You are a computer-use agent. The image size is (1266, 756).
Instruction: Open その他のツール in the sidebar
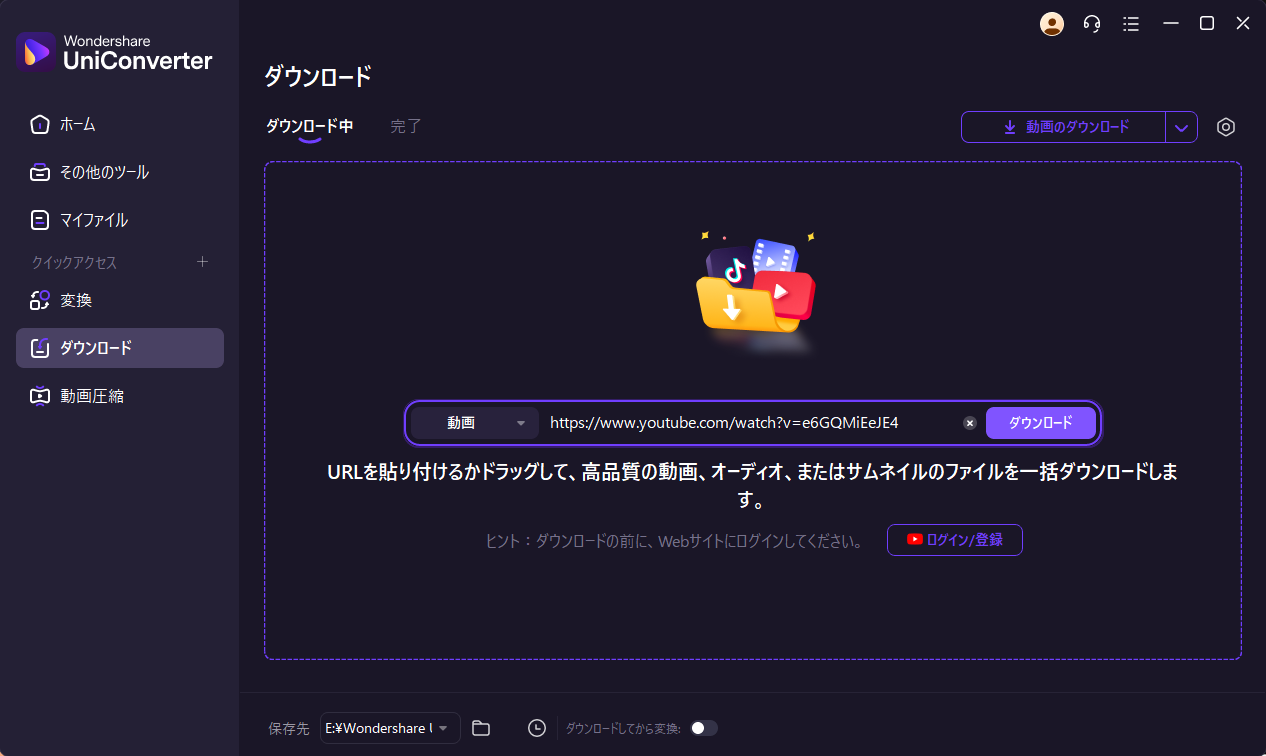click(x=120, y=172)
